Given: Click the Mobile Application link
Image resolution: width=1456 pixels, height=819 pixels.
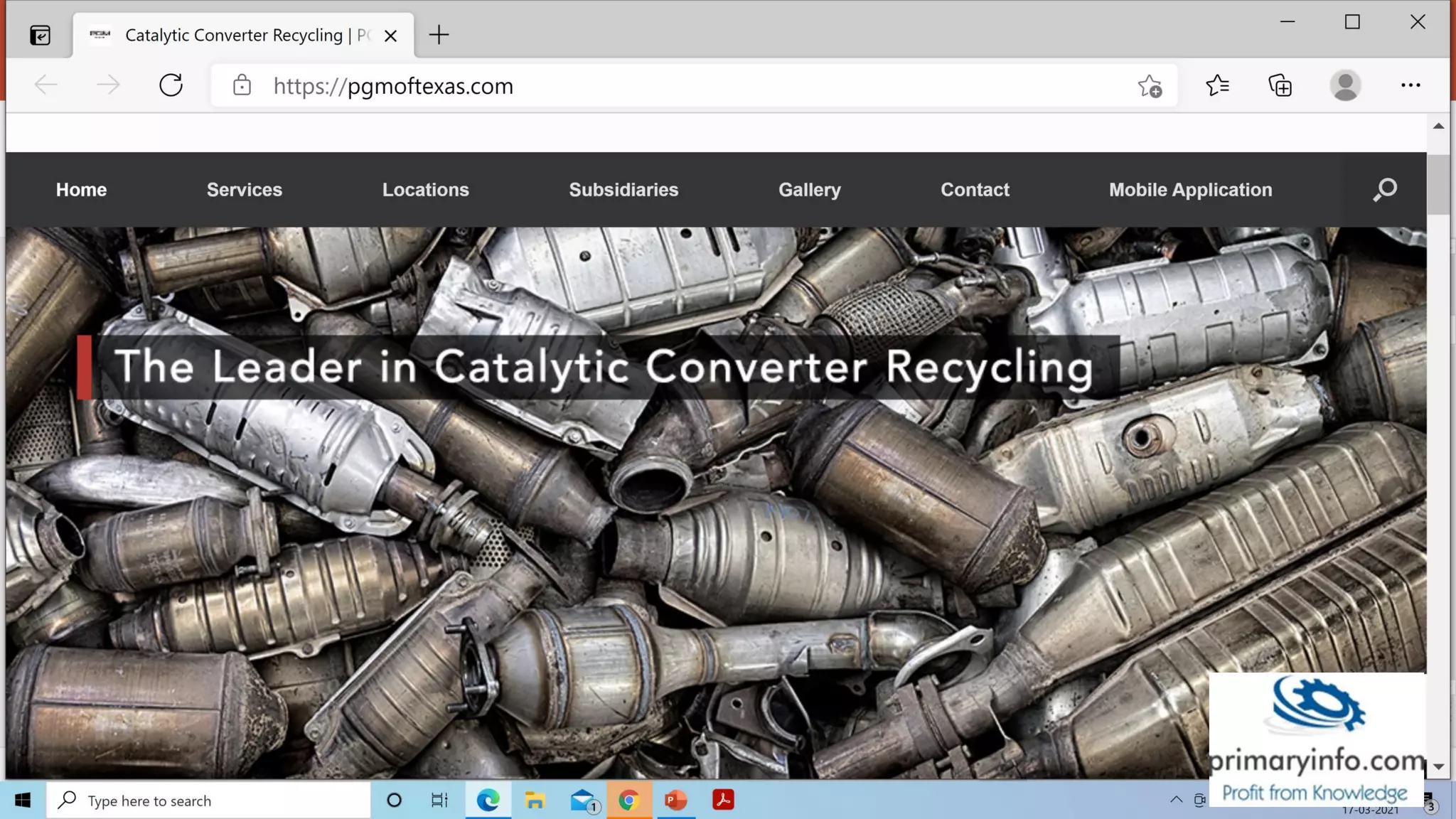Looking at the screenshot, I should (1190, 190).
